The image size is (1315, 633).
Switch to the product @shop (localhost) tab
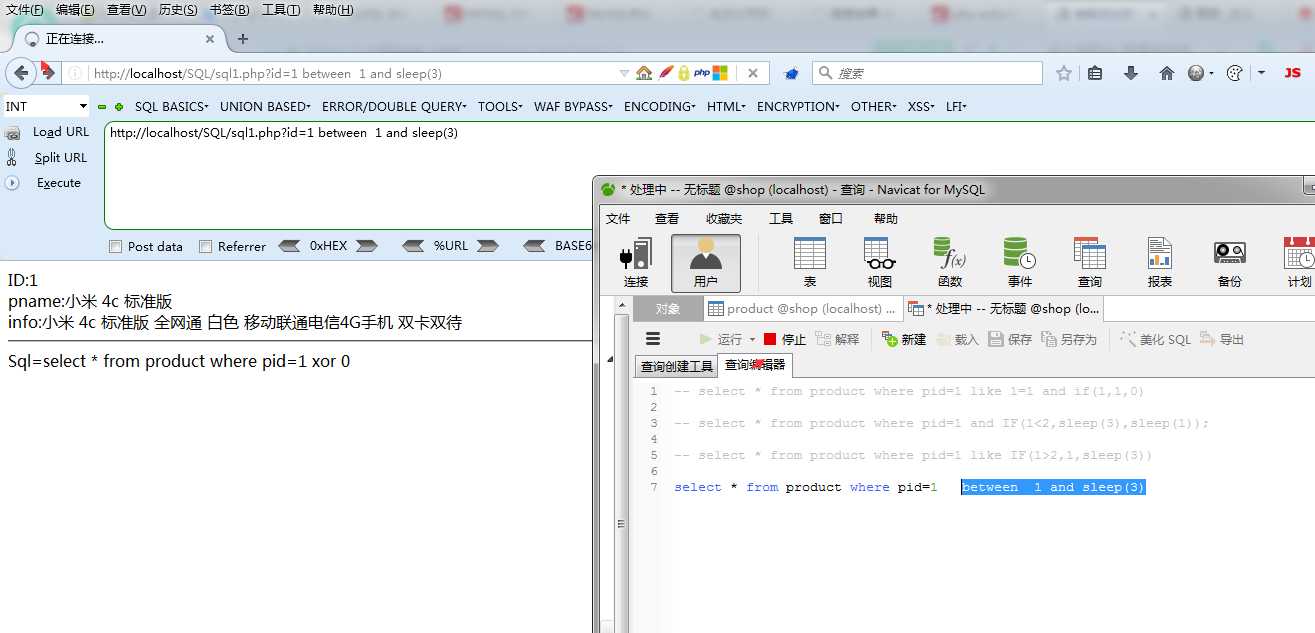click(803, 308)
